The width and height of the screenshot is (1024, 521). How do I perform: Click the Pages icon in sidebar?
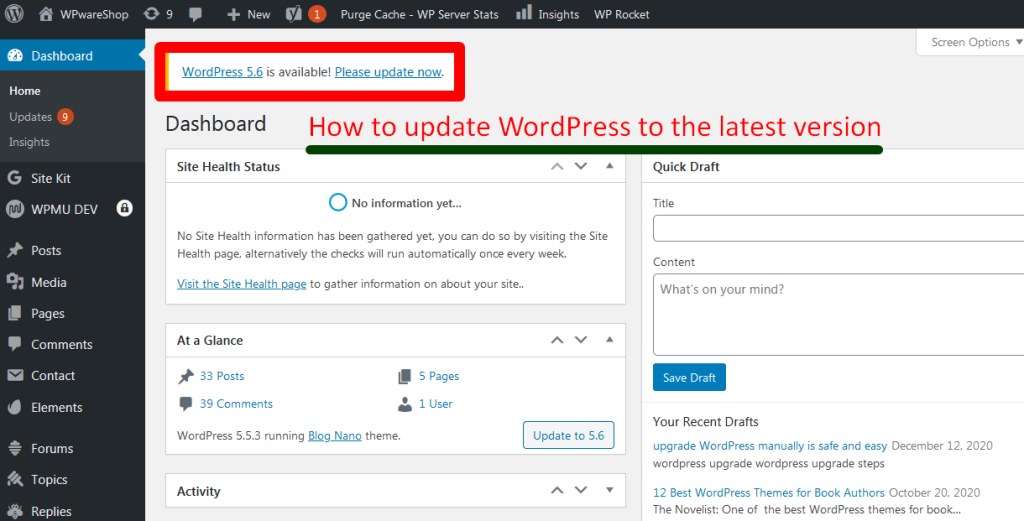click(14, 313)
